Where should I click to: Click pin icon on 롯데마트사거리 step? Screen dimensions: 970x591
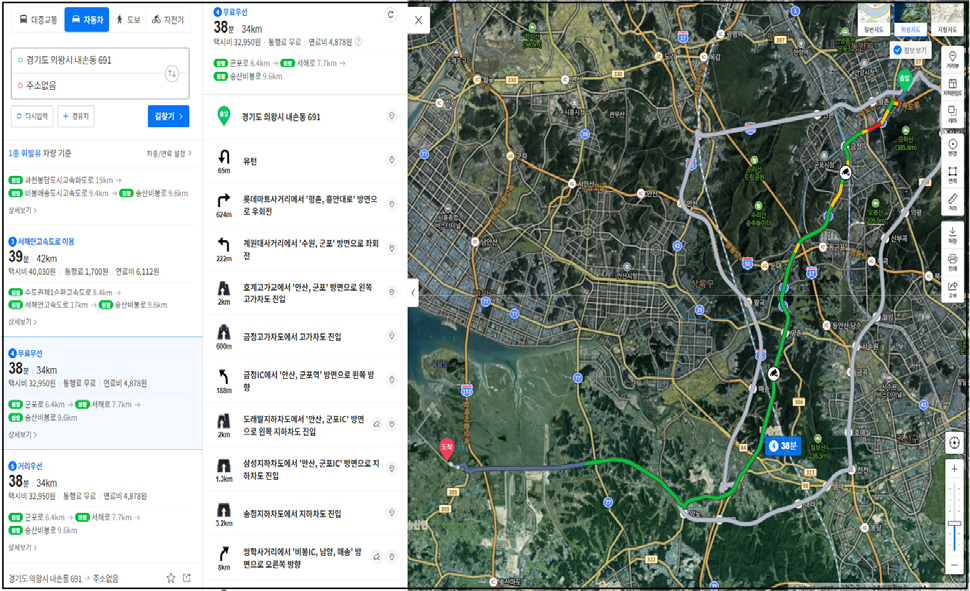click(x=392, y=204)
